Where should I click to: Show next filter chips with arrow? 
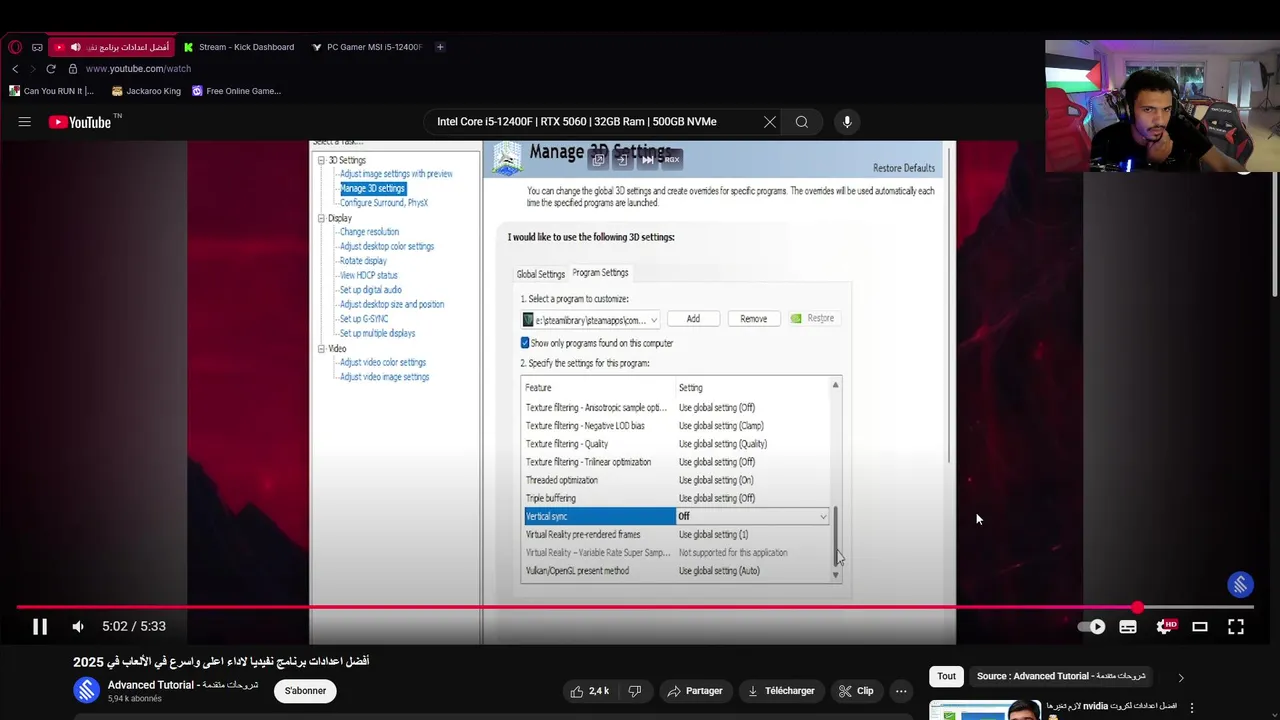point(1180,677)
